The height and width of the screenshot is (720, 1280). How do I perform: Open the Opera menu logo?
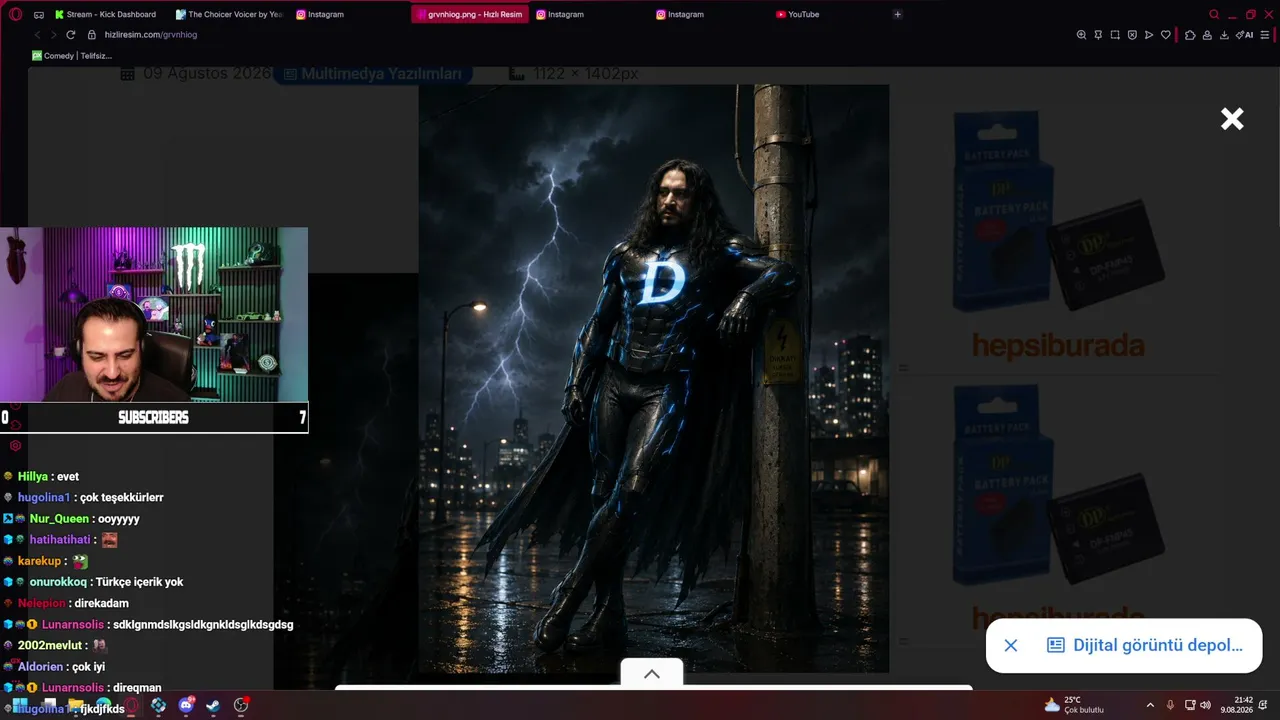click(x=15, y=14)
